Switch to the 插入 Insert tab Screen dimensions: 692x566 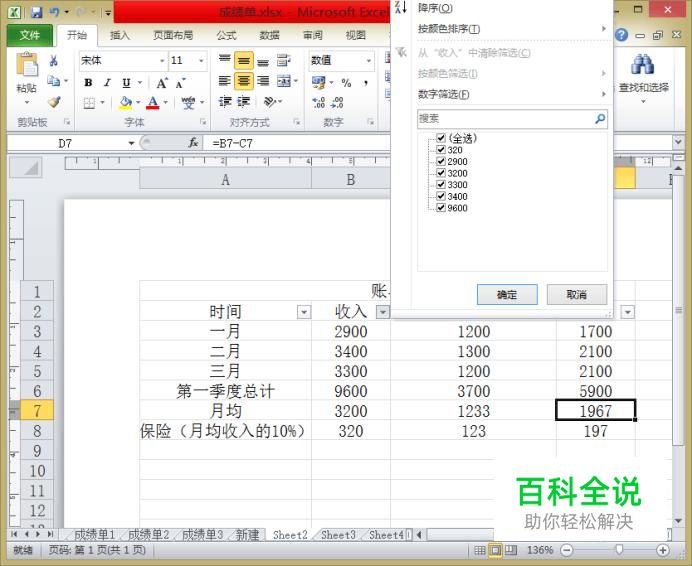click(120, 35)
